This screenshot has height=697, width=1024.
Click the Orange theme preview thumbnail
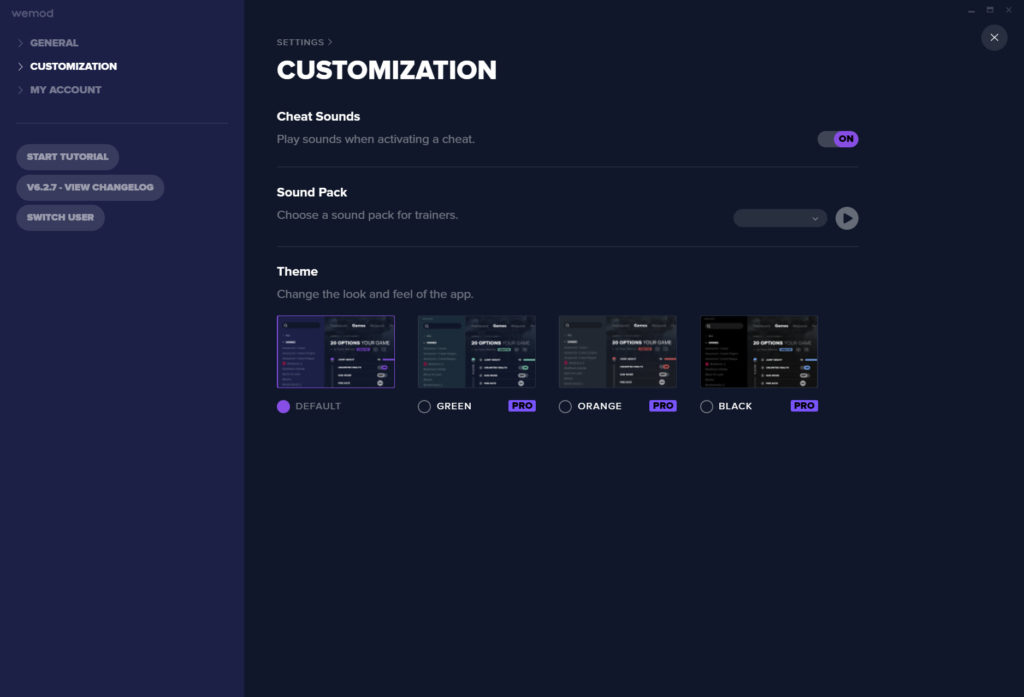click(x=618, y=351)
